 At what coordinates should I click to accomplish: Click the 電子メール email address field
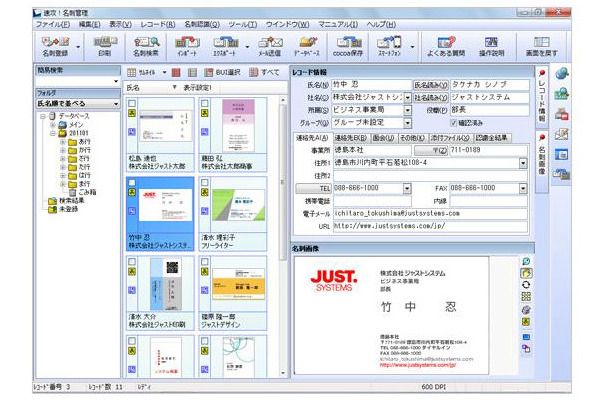[430, 214]
